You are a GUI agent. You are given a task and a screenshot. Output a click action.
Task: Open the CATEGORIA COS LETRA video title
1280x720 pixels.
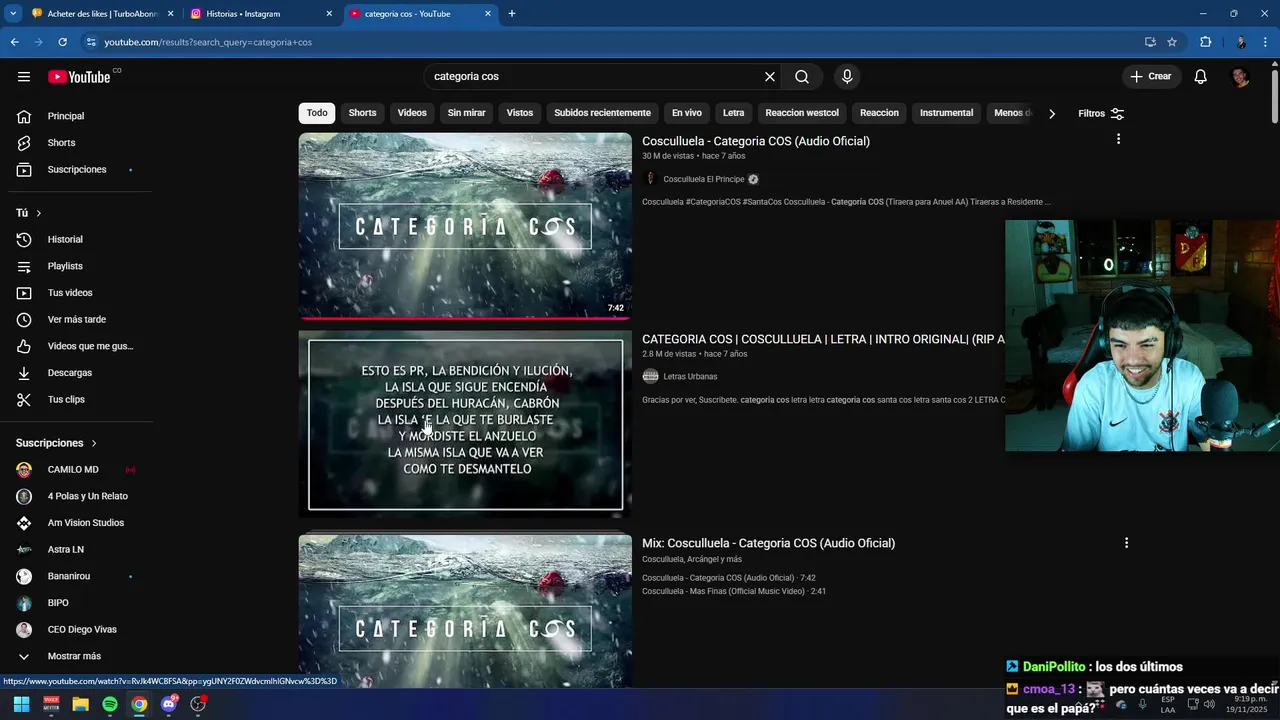coord(823,339)
